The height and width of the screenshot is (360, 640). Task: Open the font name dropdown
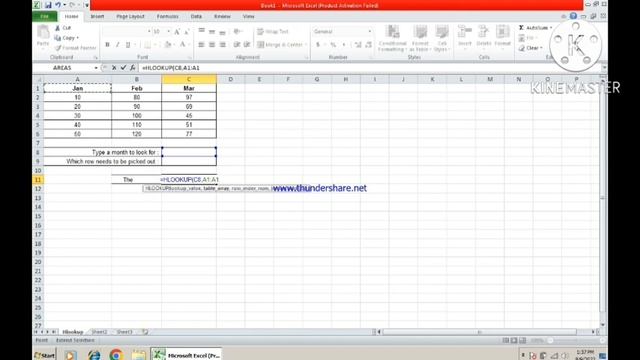pyautogui.click(x=149, y=31)
